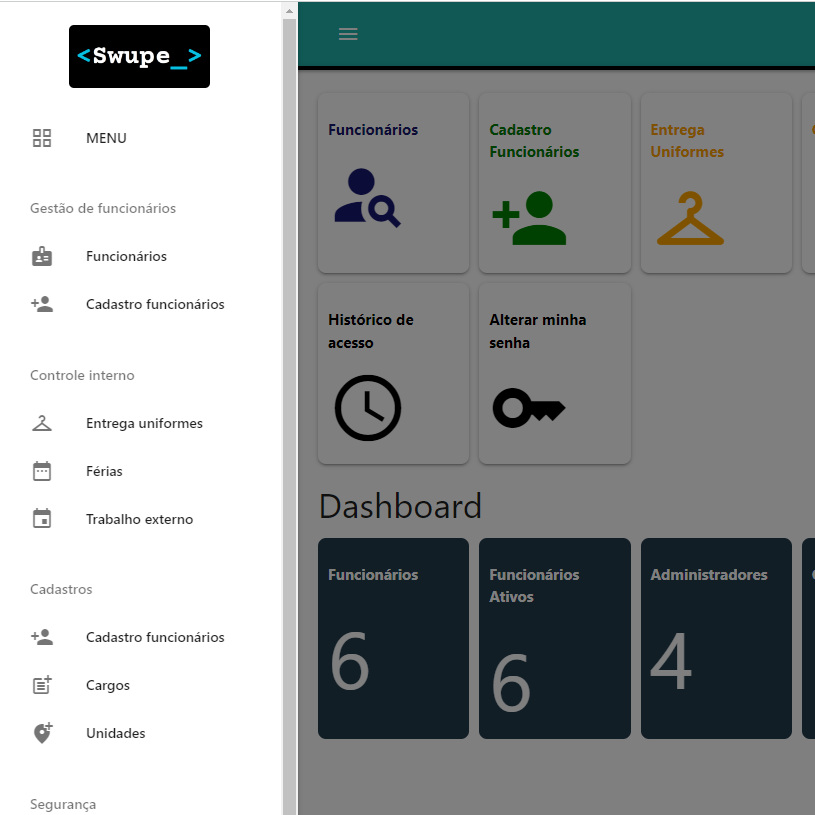Open Funcionários under Gestão de funcionários
This screenshot has width=815, height=815.
[126, 257]
